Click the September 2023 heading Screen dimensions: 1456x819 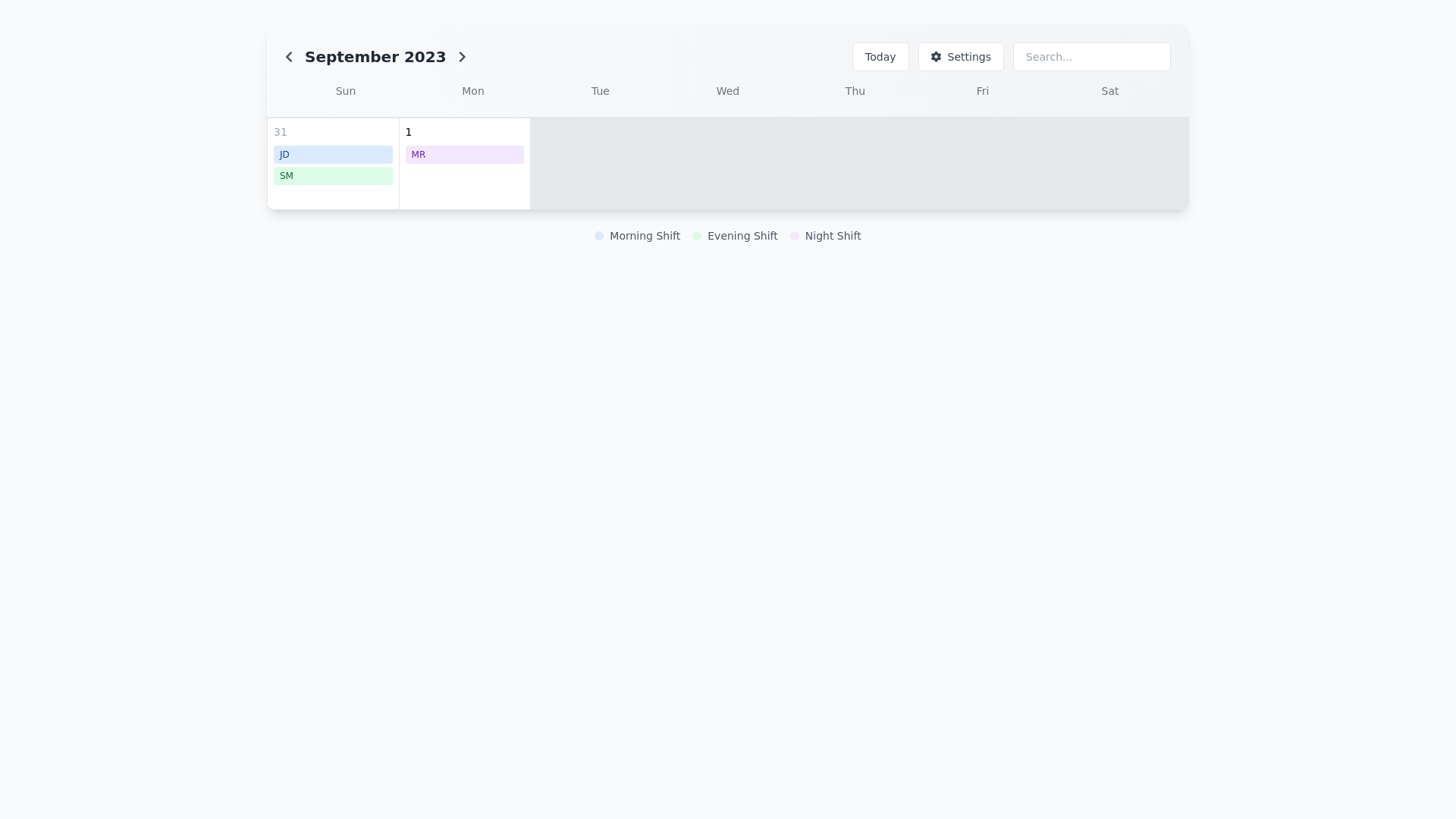coord(375,57)
